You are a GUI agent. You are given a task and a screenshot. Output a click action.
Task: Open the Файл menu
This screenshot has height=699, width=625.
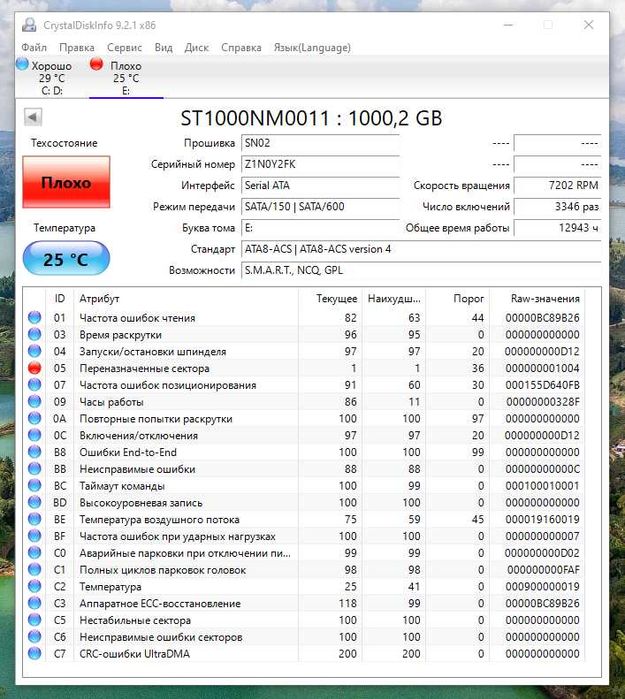pyautogui.click(x=34, y=47)
